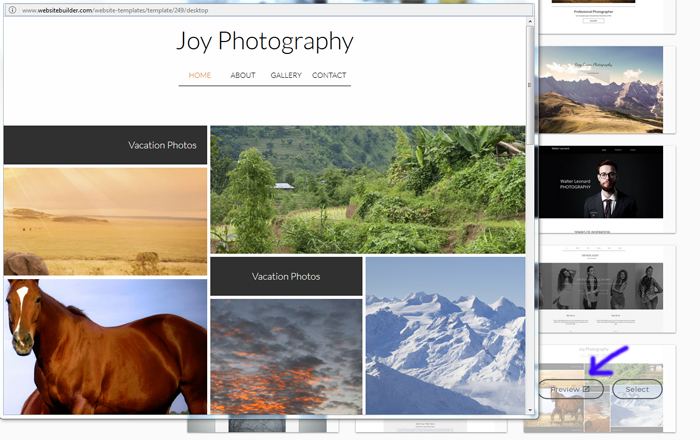Click the scrollbar down arrow in preview popup
This screenshot has width=700, height=440.
click(x=530, y=410)
